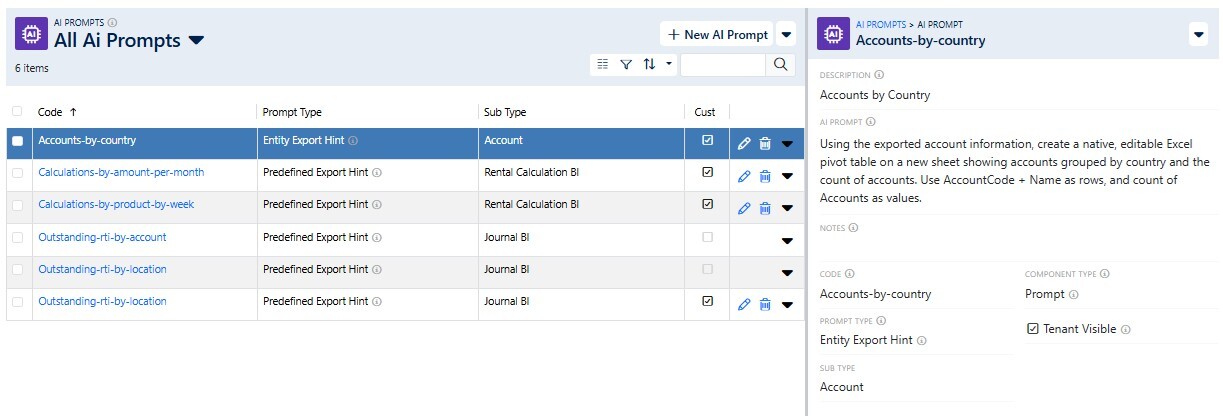Toggle the Tenant Visible checkbox
Viewport: 1223px width, 416px height.
1033,328
